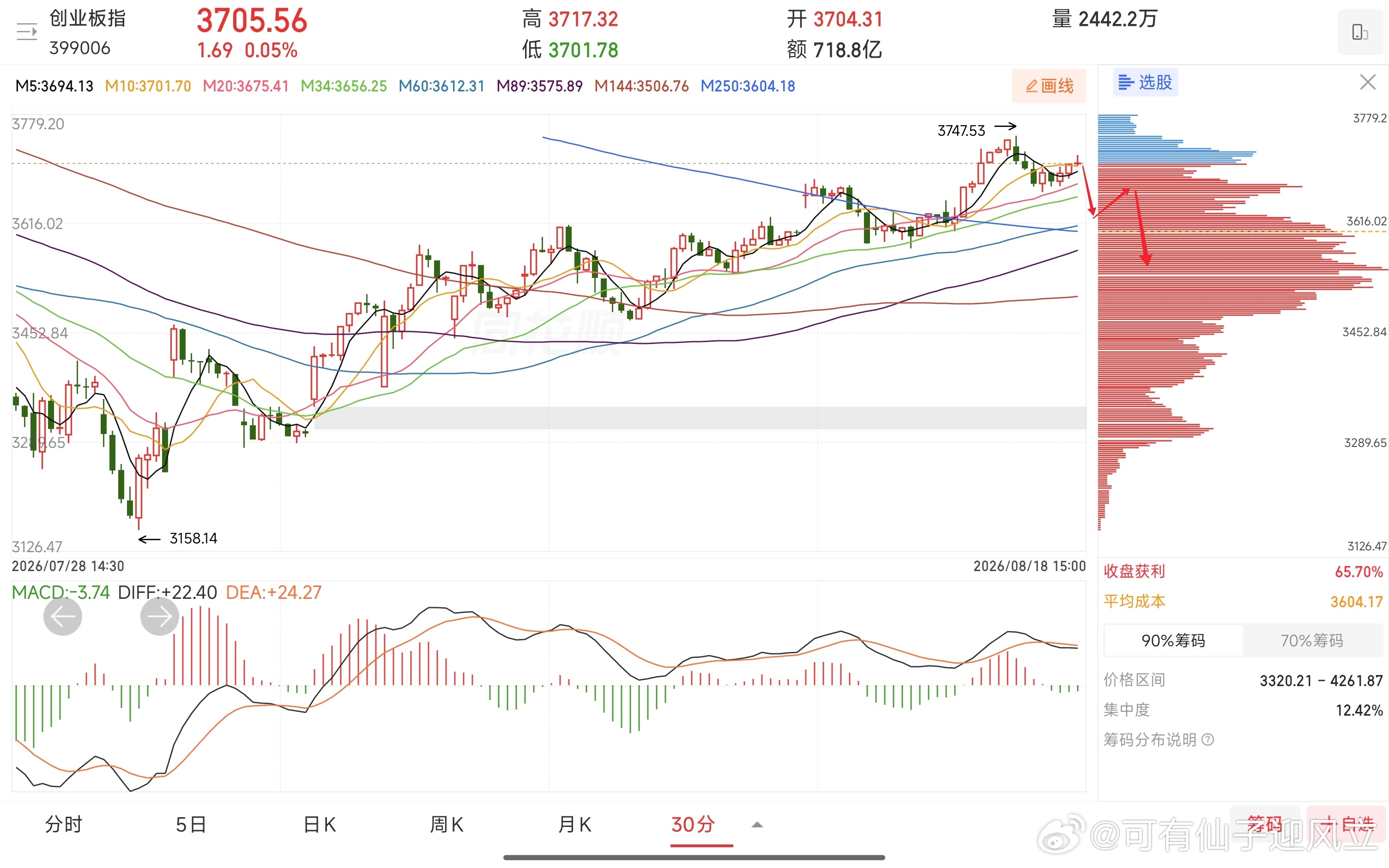Open the stock list menu icon
Viewport: 1389px width, 868px height.
(26, 31)
